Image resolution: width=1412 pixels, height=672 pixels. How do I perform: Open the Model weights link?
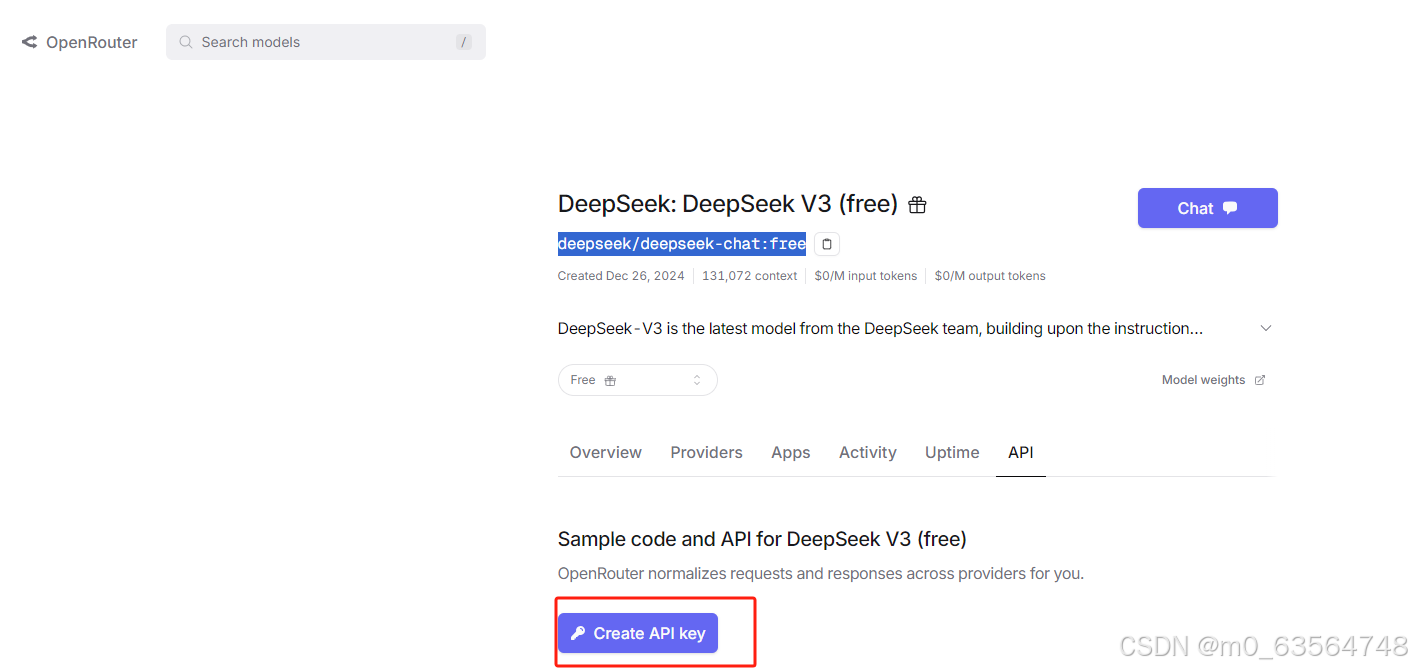1213,380
